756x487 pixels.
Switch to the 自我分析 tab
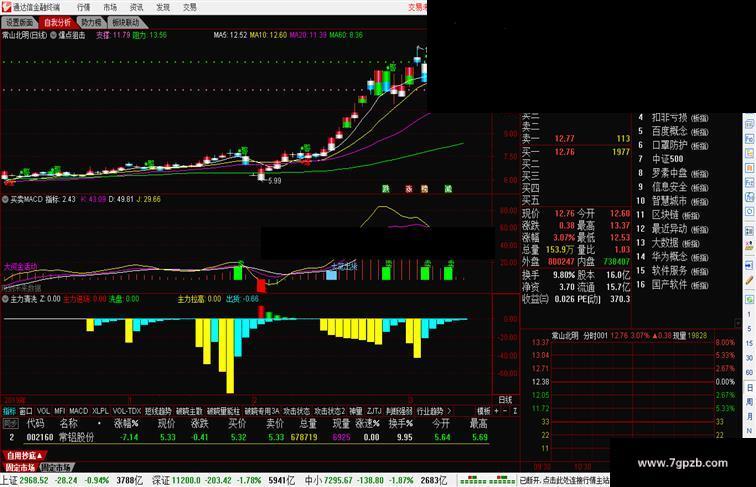point(57,22)
